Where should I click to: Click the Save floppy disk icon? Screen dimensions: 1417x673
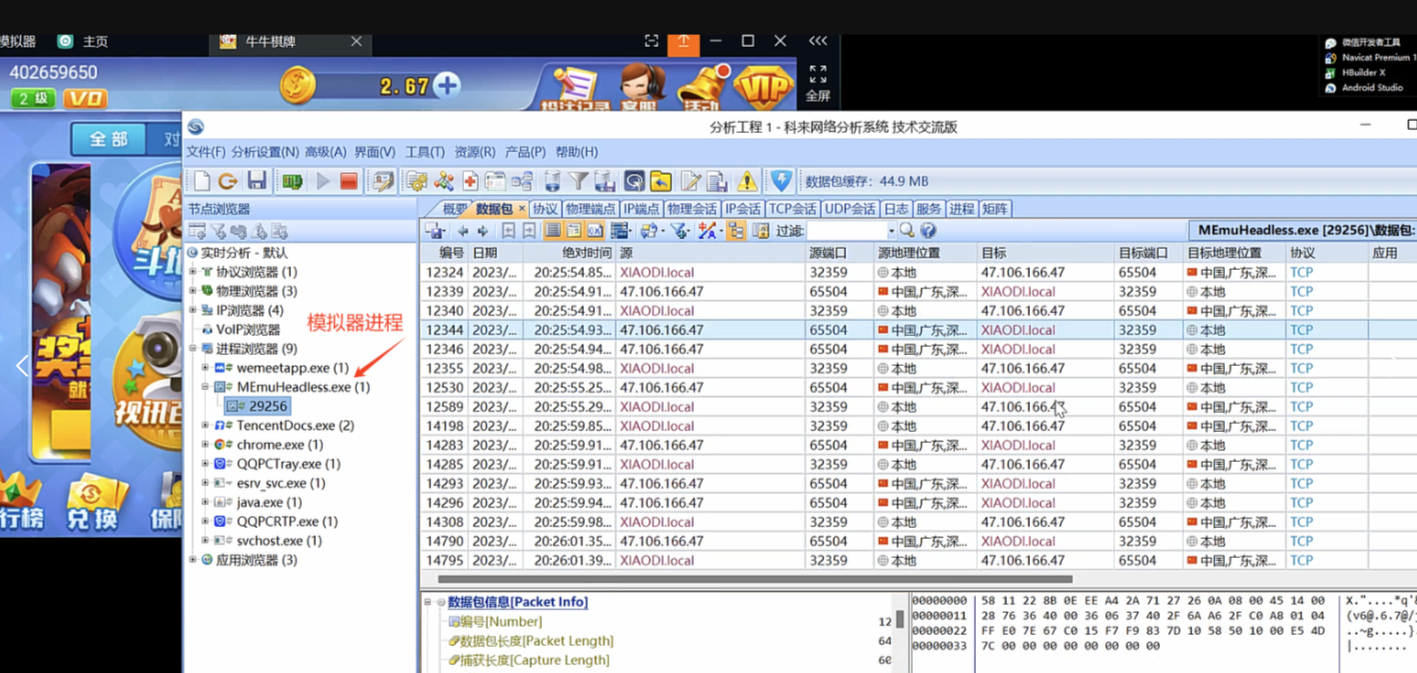click(x=257, y=181)
